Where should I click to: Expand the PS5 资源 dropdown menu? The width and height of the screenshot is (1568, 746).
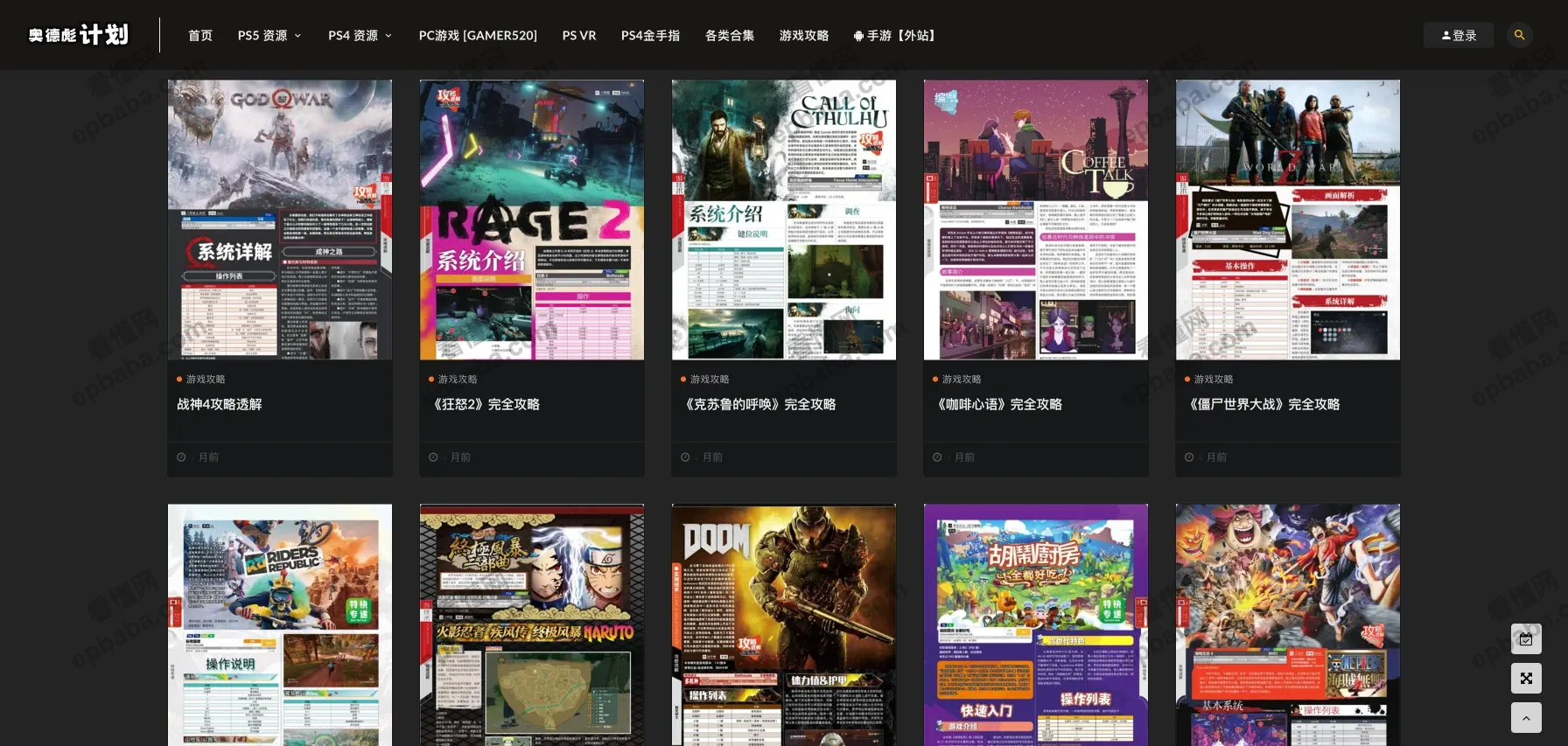269,36
